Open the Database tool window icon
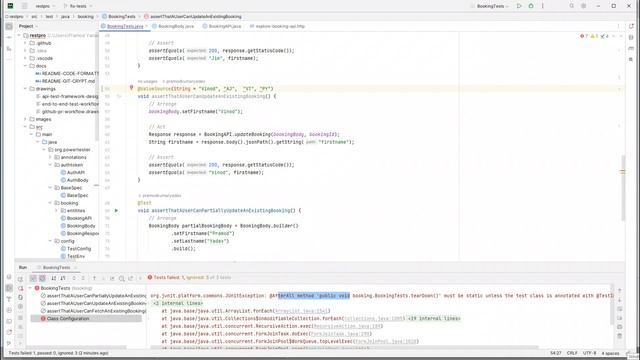Screen dimensions: 640x360 [631, 38]
